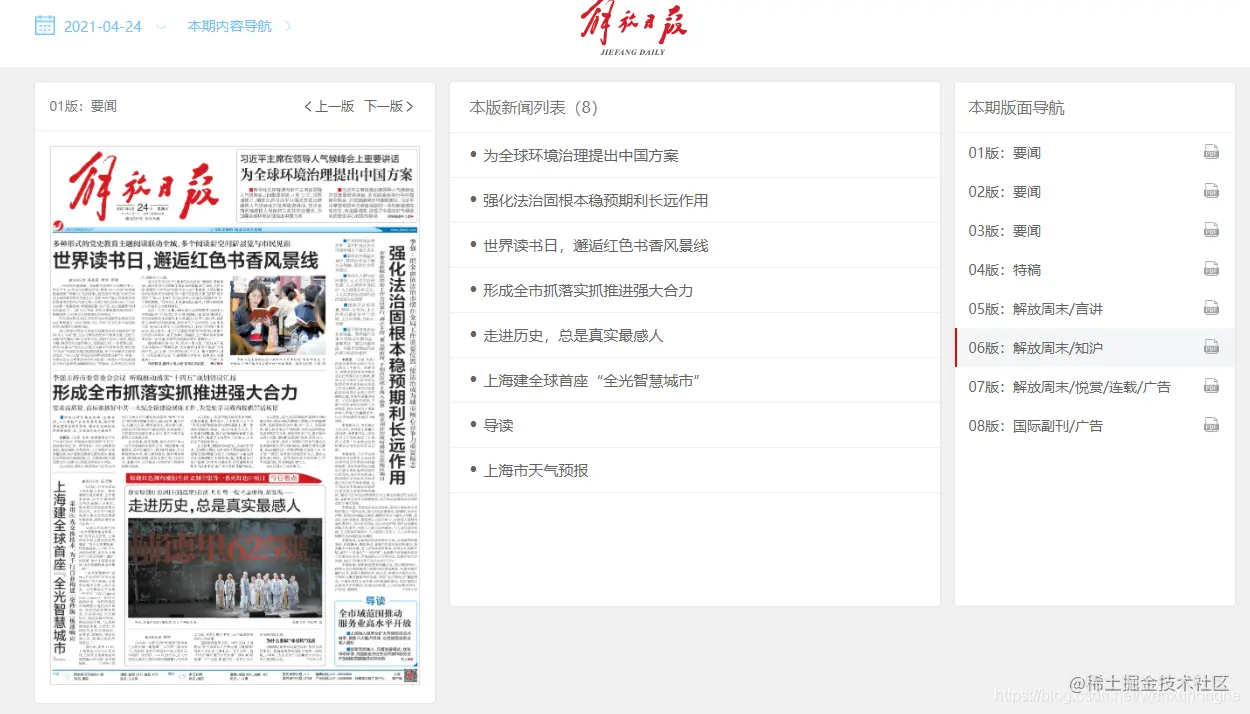Click 为全球环境治理提出中国方案 headline in preview
This screenshot has height=714, width=1250.
coord(326,174)
